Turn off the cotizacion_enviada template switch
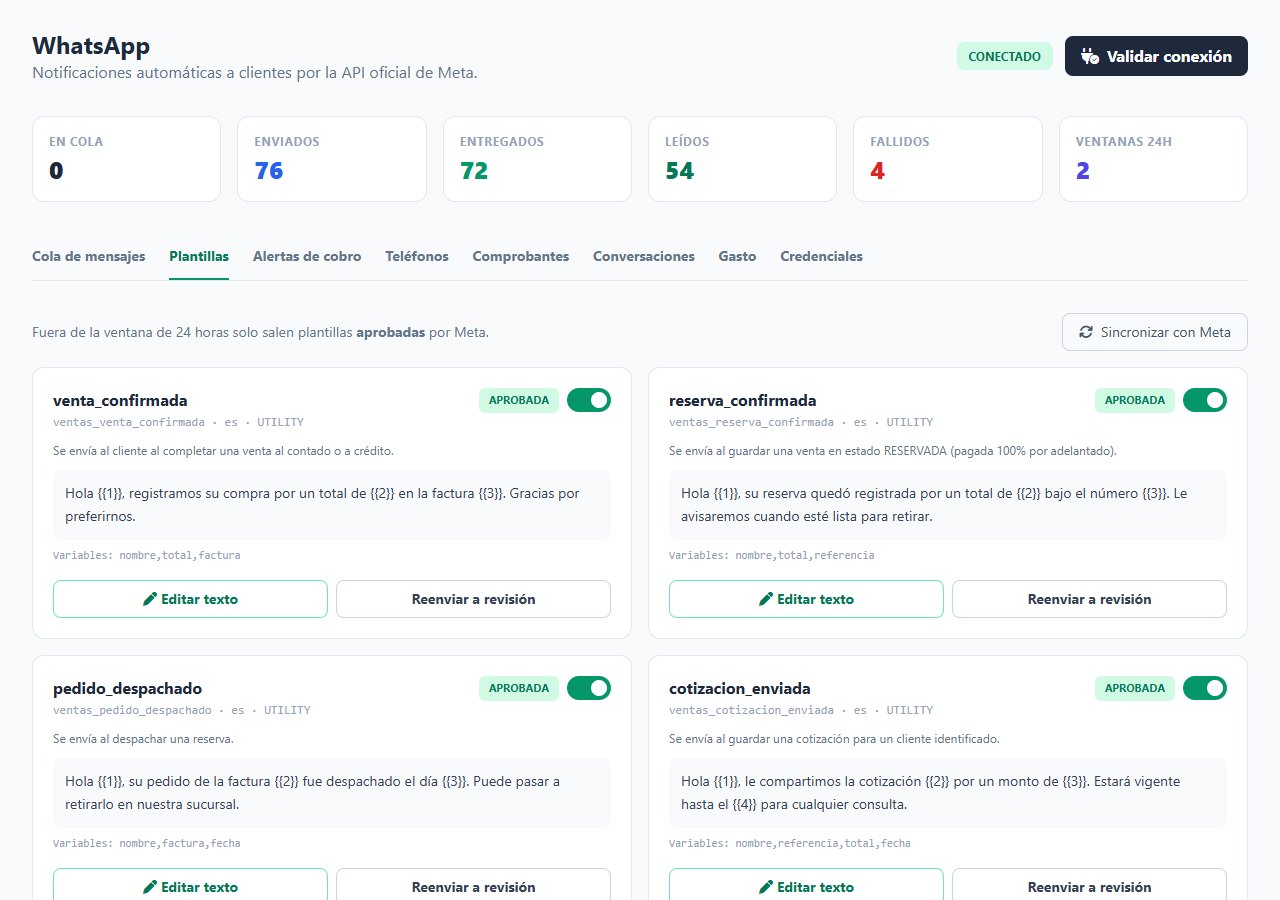Image resolution: width=1280 pixels, height=900 pixels. 1205,688
